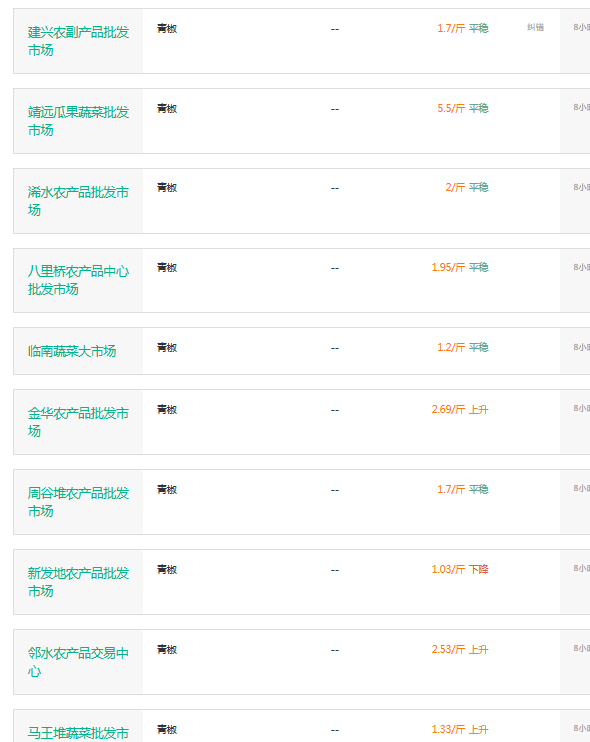Open 马王堆蔬菜批发市场 market link

point(78,733)
